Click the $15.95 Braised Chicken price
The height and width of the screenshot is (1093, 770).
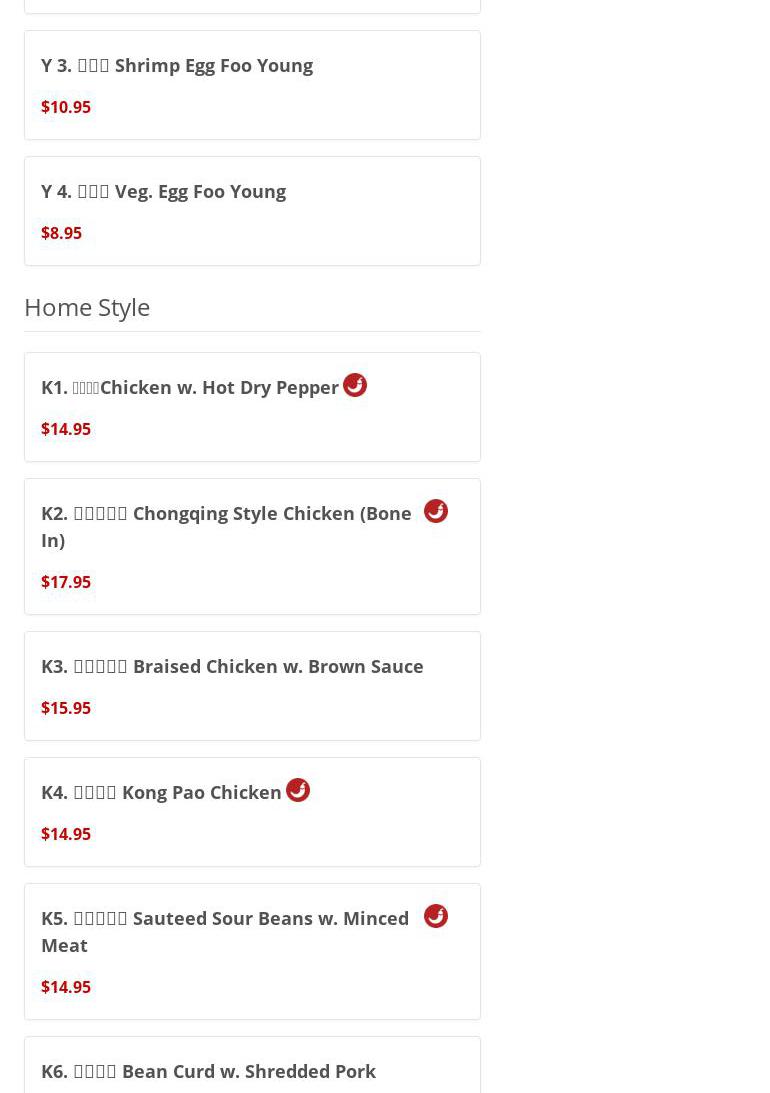(66, 708)
